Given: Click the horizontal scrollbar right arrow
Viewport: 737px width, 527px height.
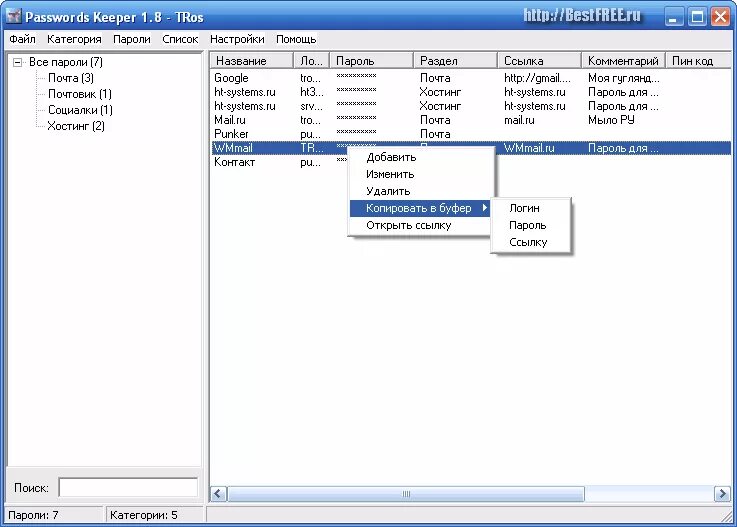Looking at the screenshot, I should (722, 494).
